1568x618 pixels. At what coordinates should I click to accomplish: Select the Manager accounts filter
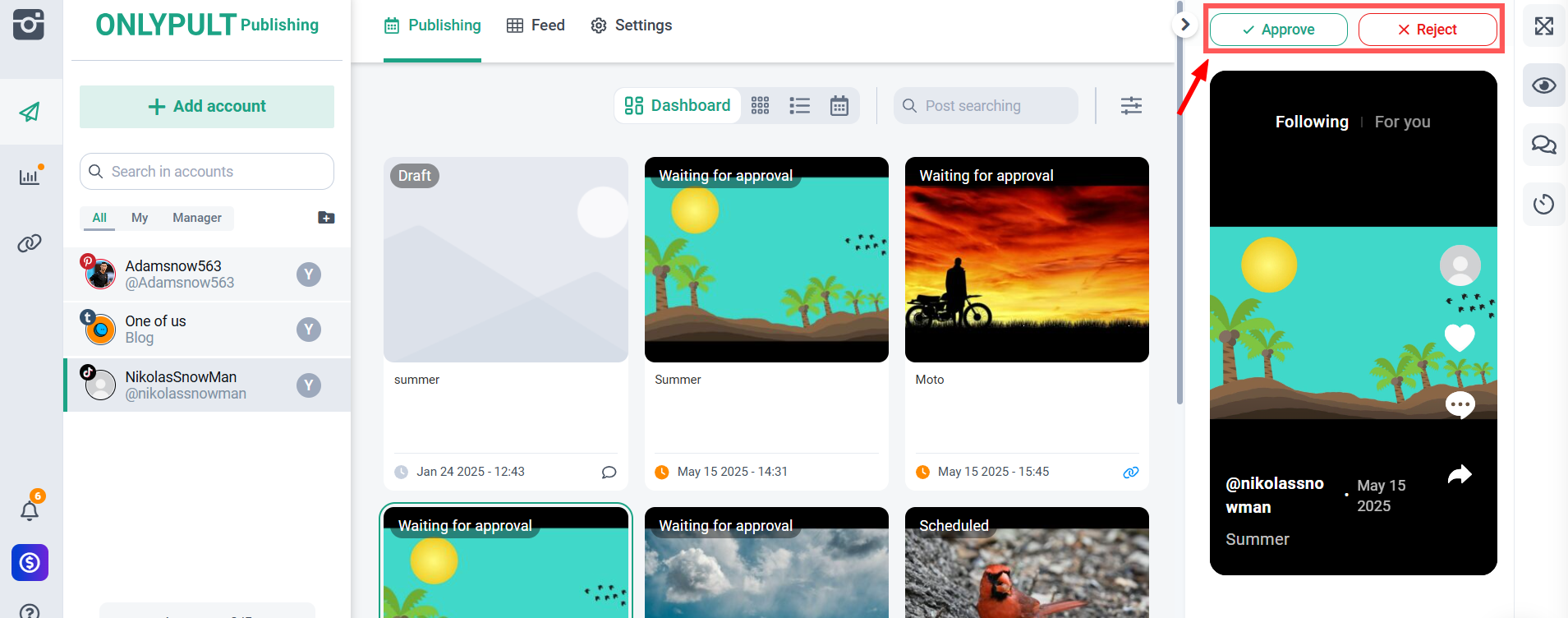coord(197,218)
